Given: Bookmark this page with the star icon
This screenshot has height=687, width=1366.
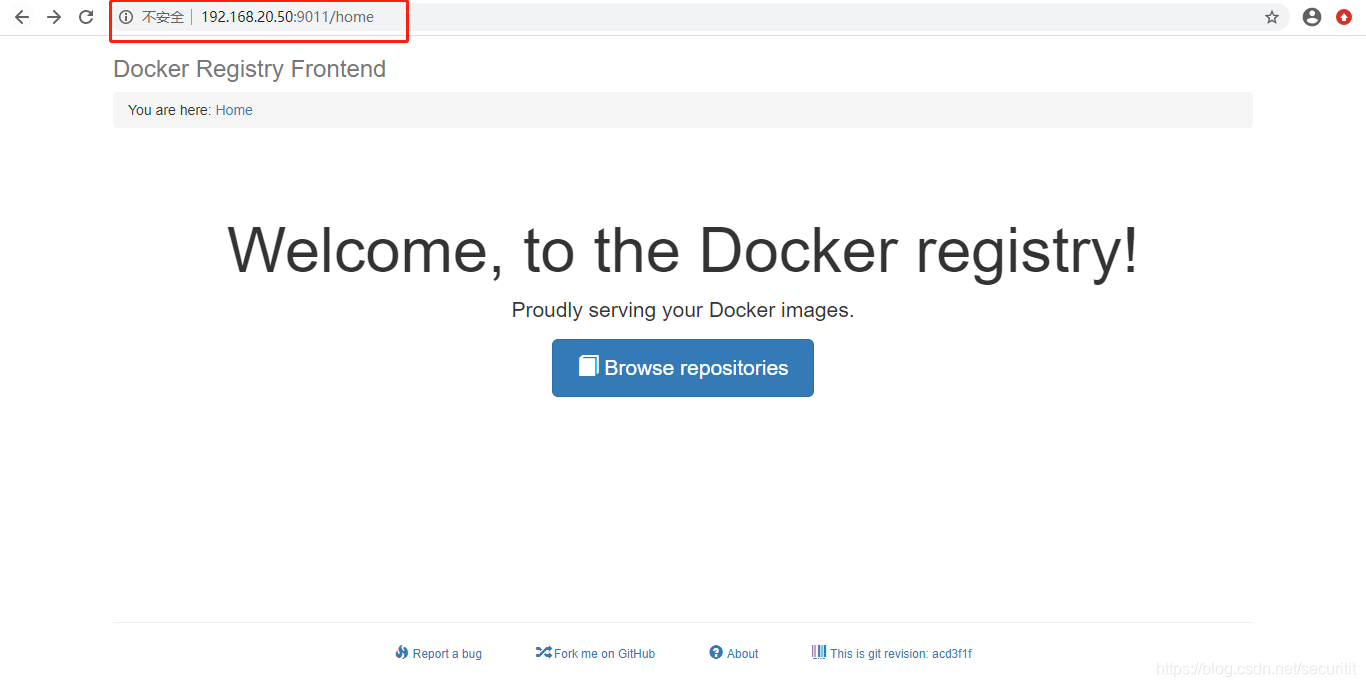Looking at the screenshot, I should point(1272,17).
